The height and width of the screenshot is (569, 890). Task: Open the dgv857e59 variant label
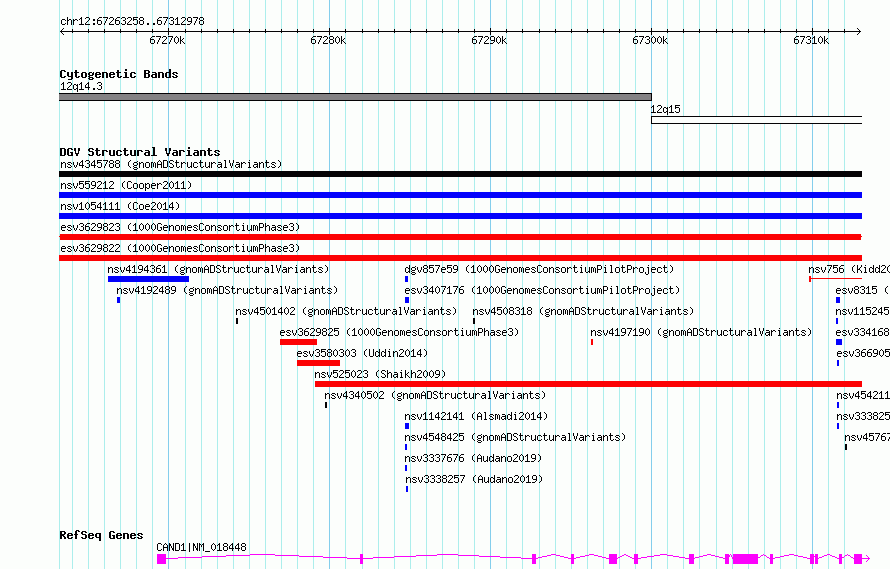tap(539, 269)
